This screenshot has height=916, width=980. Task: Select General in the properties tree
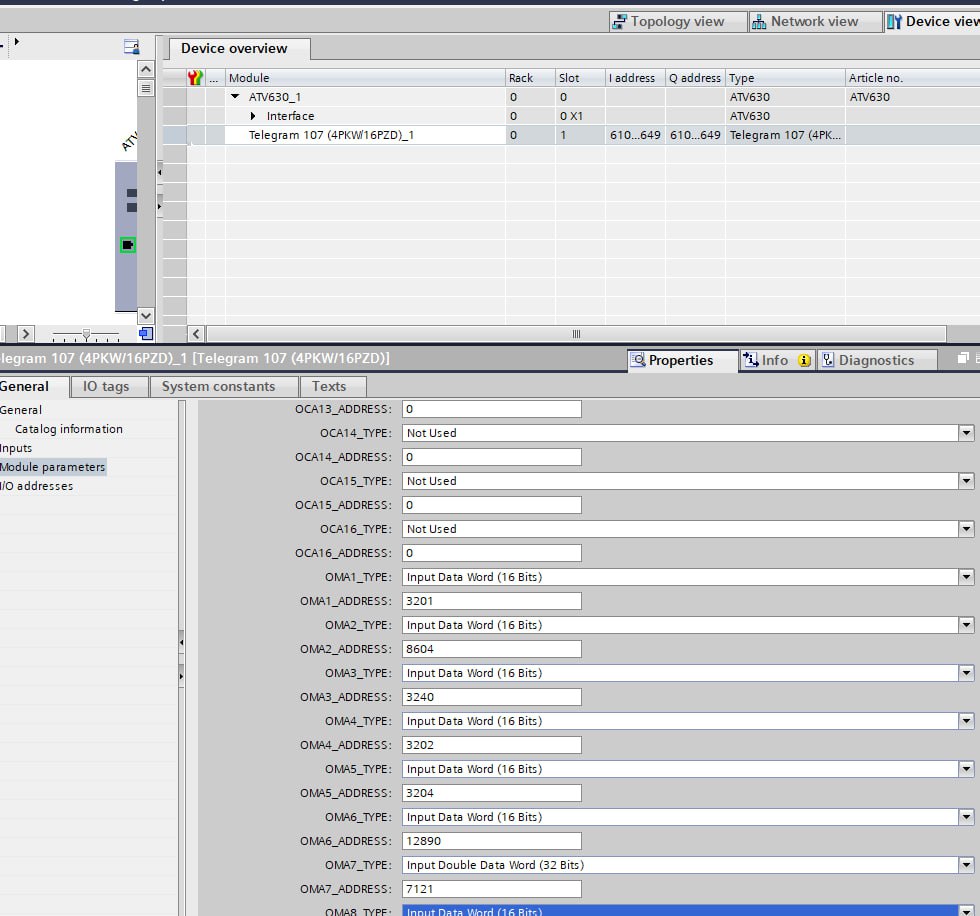point(21,410)
